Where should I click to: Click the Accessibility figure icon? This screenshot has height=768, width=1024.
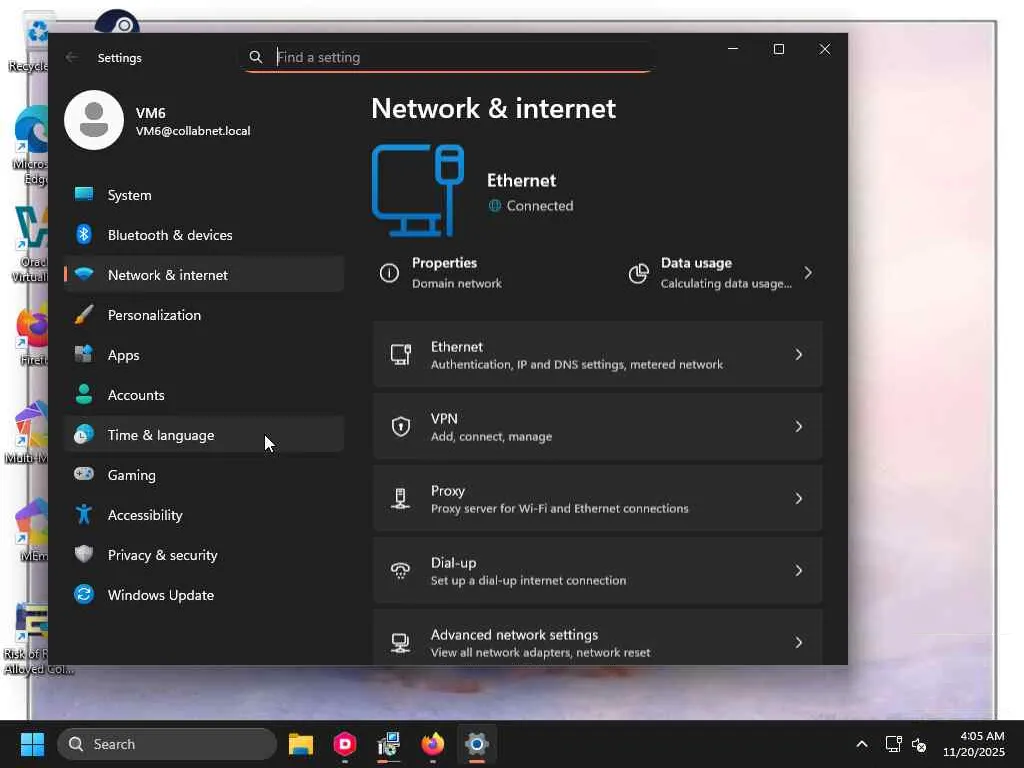click(84, 515)
